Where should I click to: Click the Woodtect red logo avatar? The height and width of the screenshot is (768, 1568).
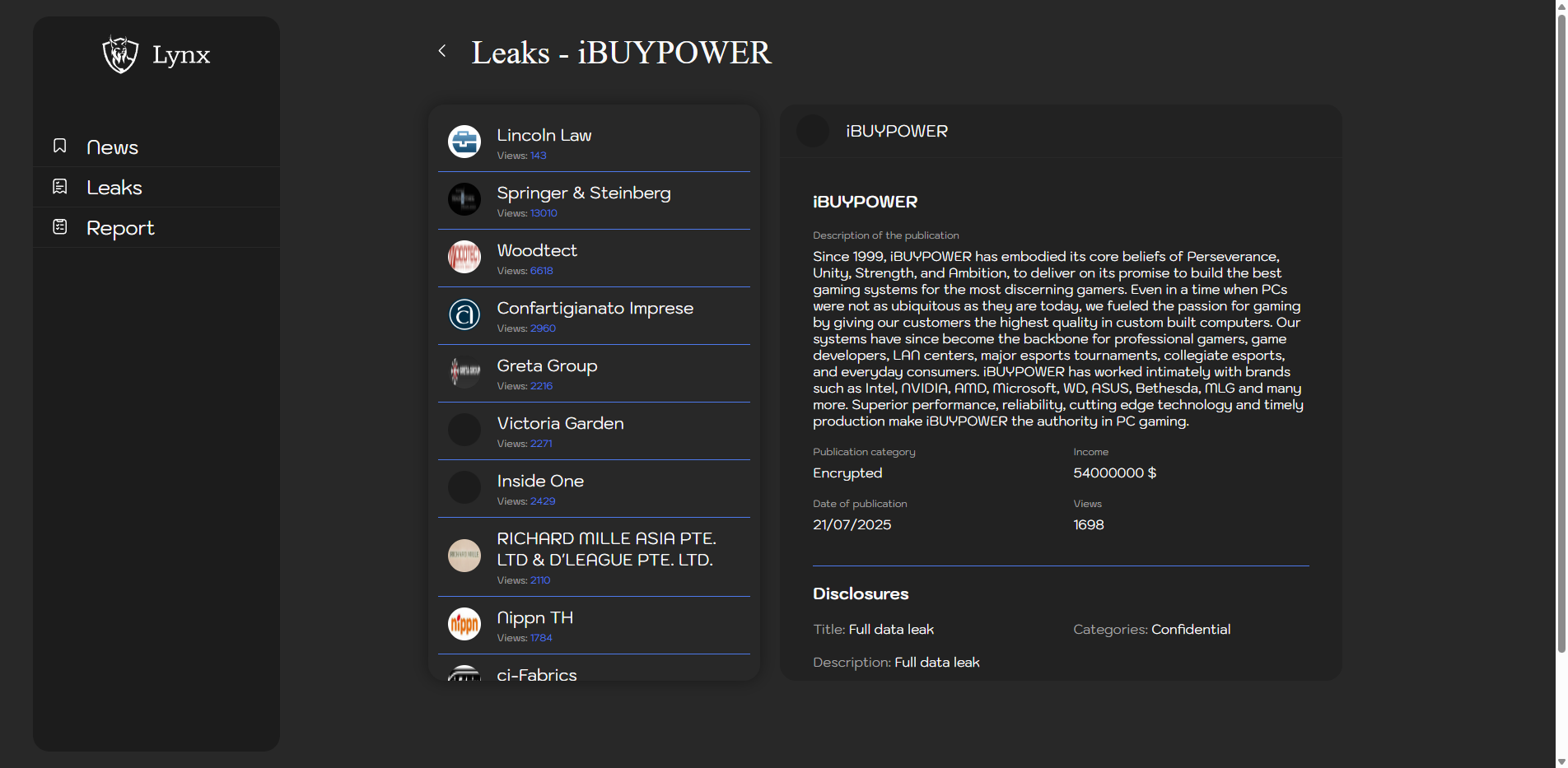point(464,257)
